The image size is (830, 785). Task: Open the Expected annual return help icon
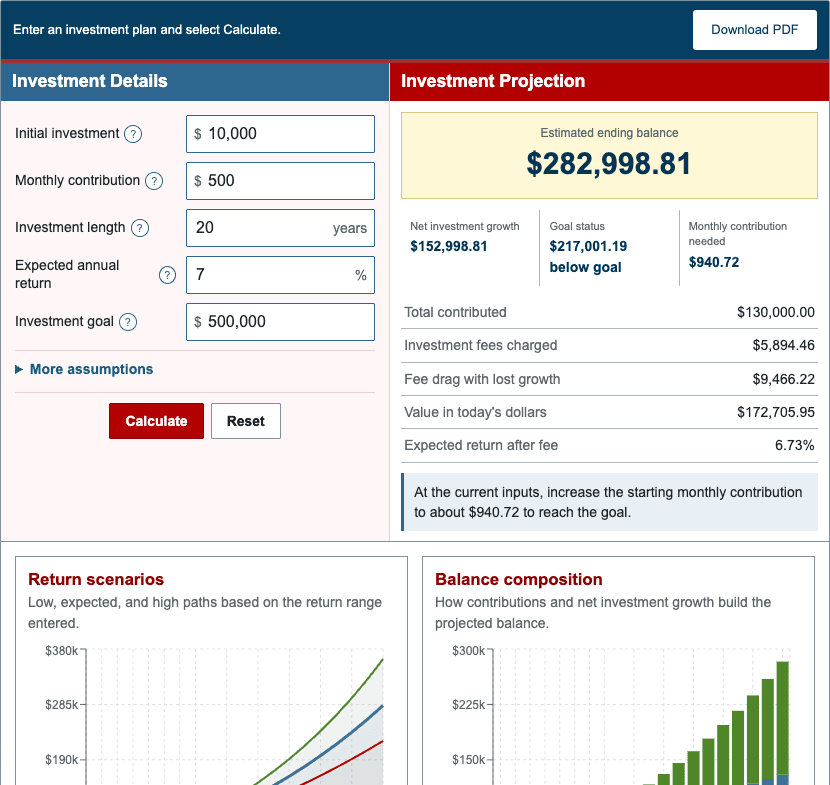pos(167,275)
